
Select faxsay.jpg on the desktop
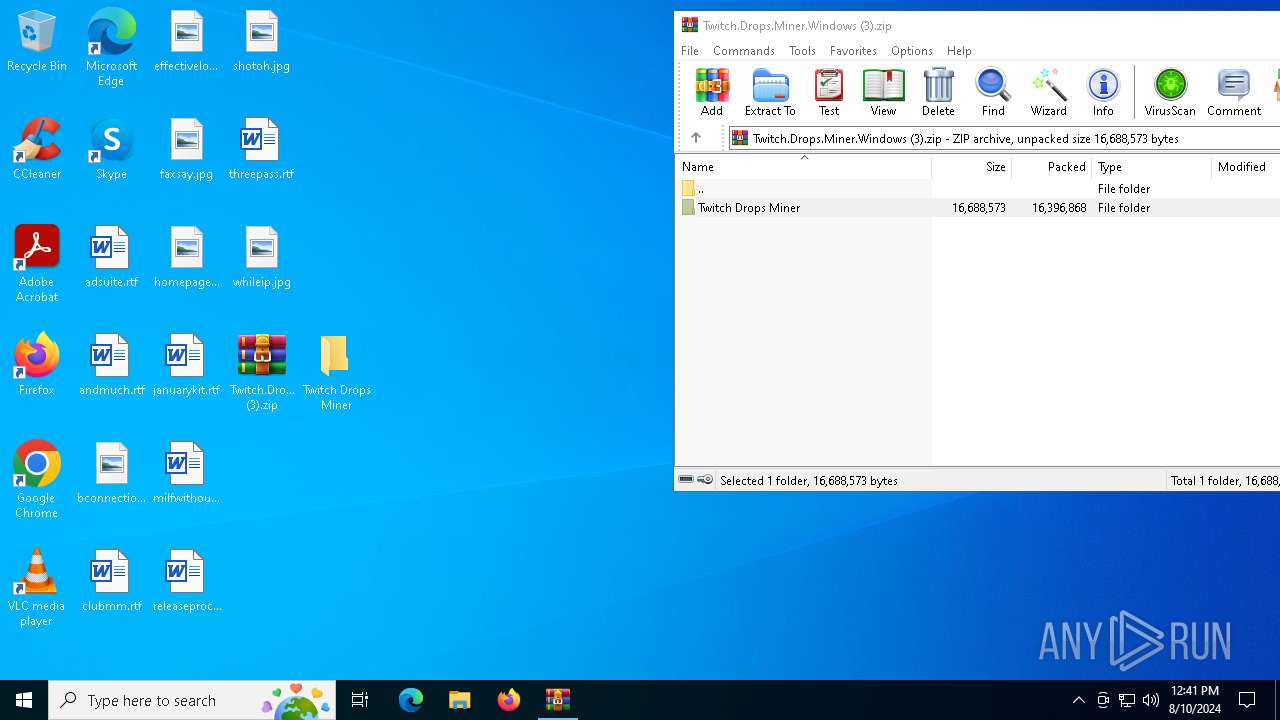186,149
